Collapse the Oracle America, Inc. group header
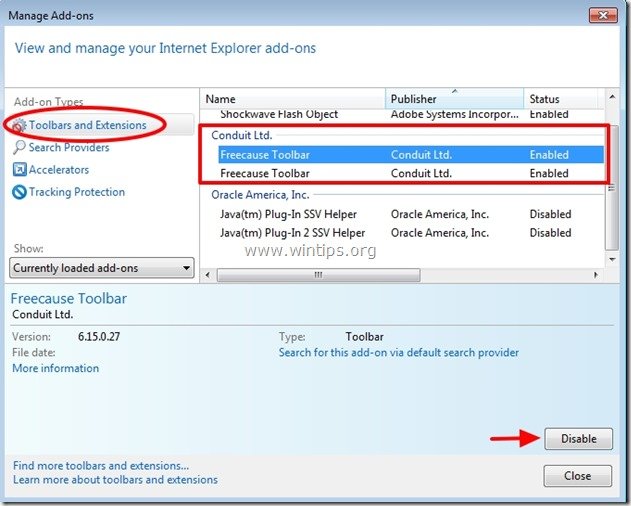Screen dimensions: 631x506 coord(260,195)
